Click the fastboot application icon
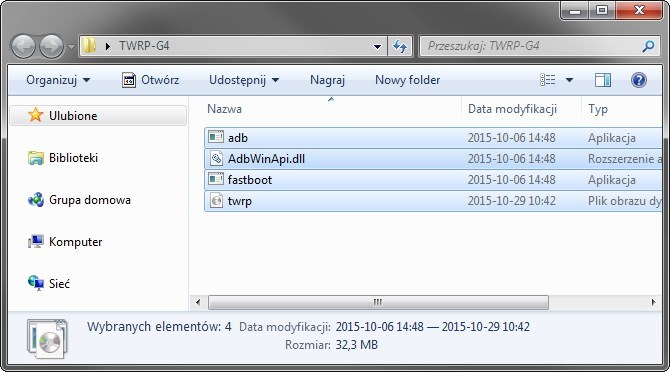The width and height of the screenshot is (670, 372). [x=216, y=179]
